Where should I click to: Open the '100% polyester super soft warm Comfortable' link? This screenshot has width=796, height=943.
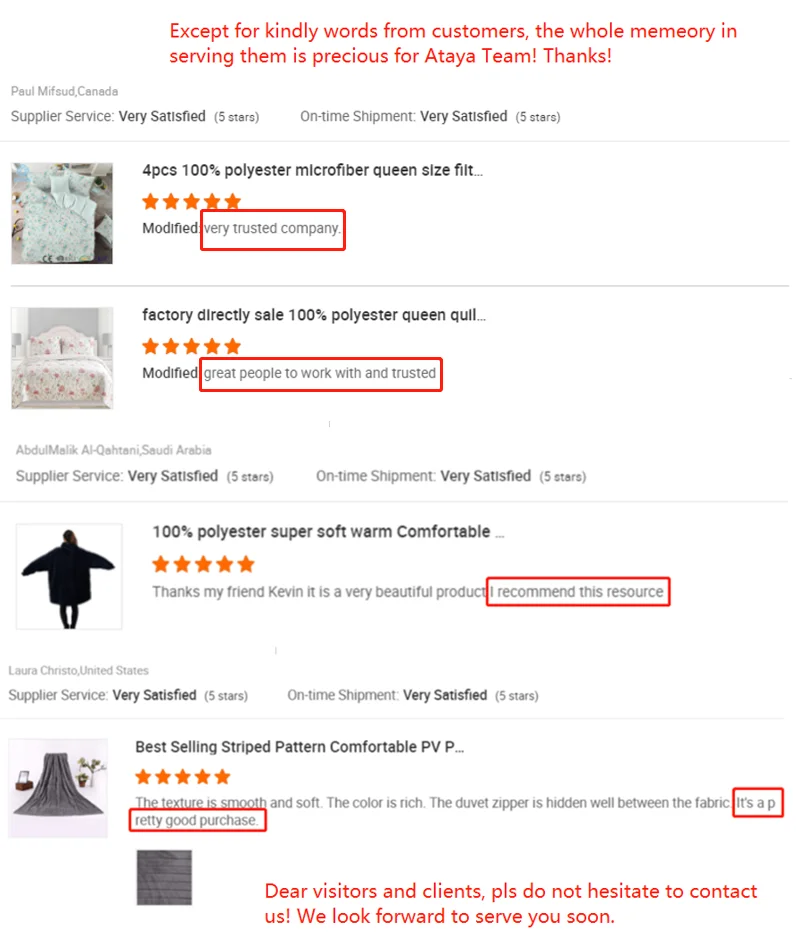(x=328, y=531)
